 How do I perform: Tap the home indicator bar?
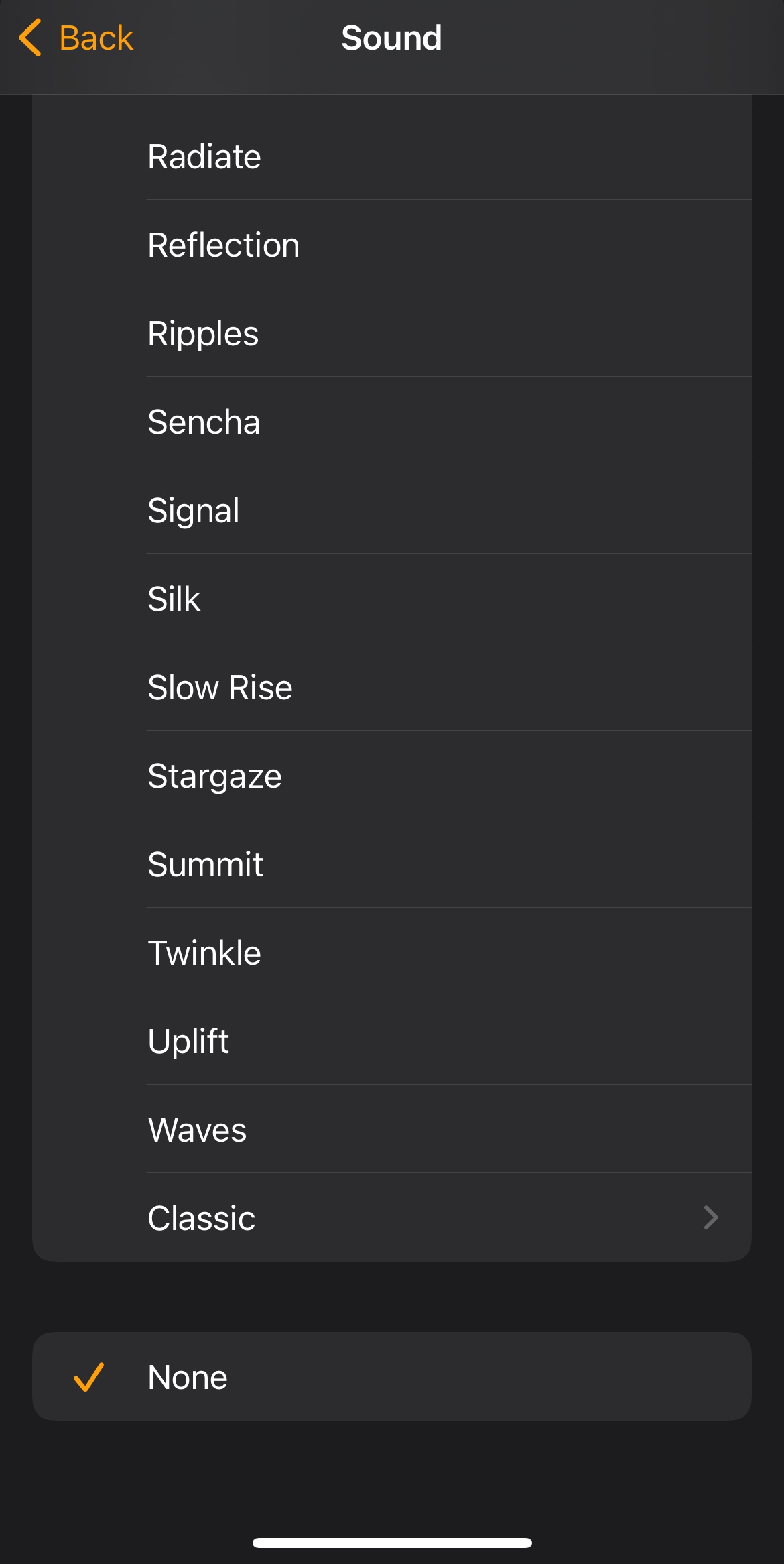tap(392, 1543)
